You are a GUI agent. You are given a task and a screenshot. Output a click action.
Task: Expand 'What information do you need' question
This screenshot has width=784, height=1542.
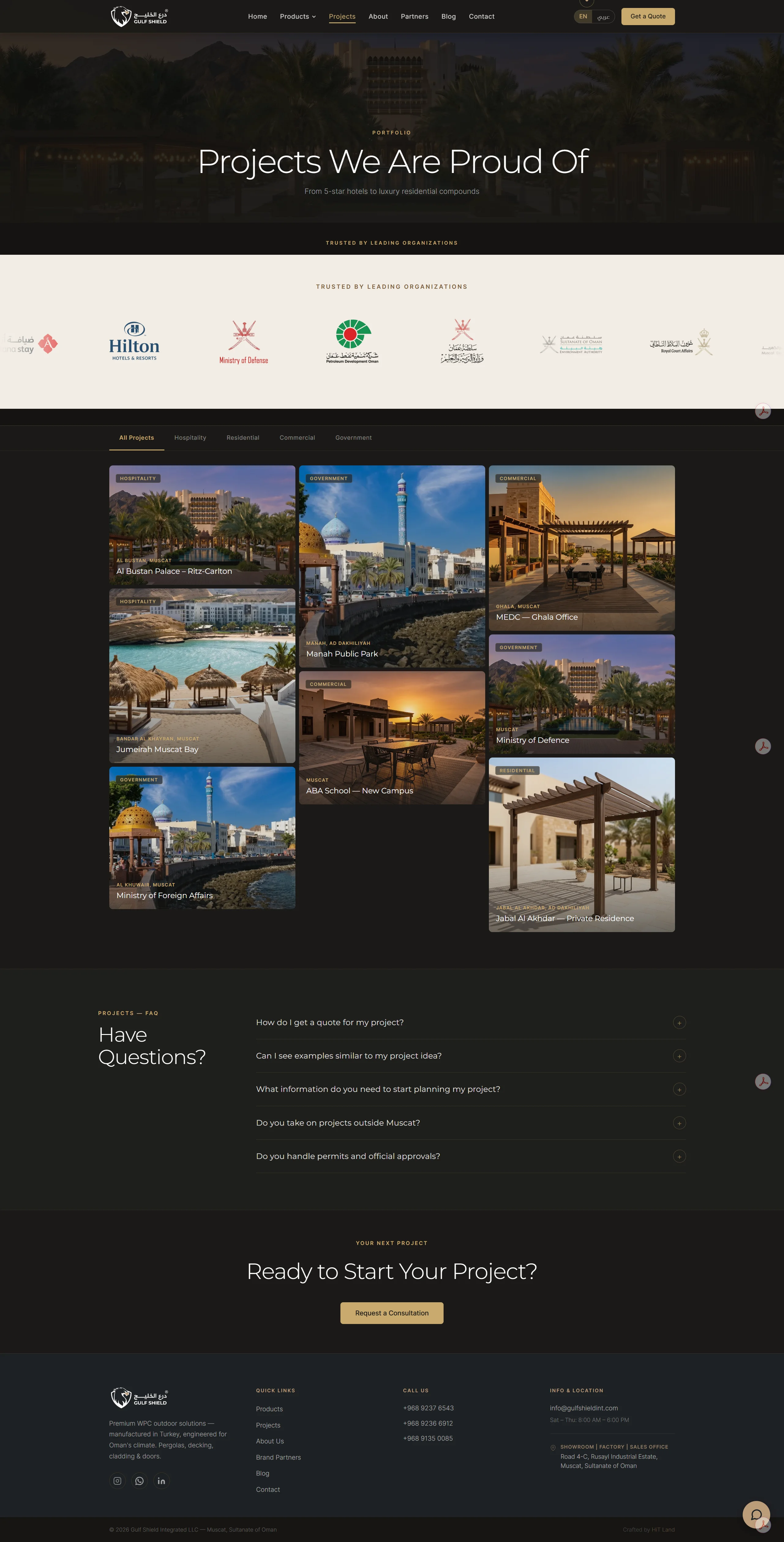471,1089
